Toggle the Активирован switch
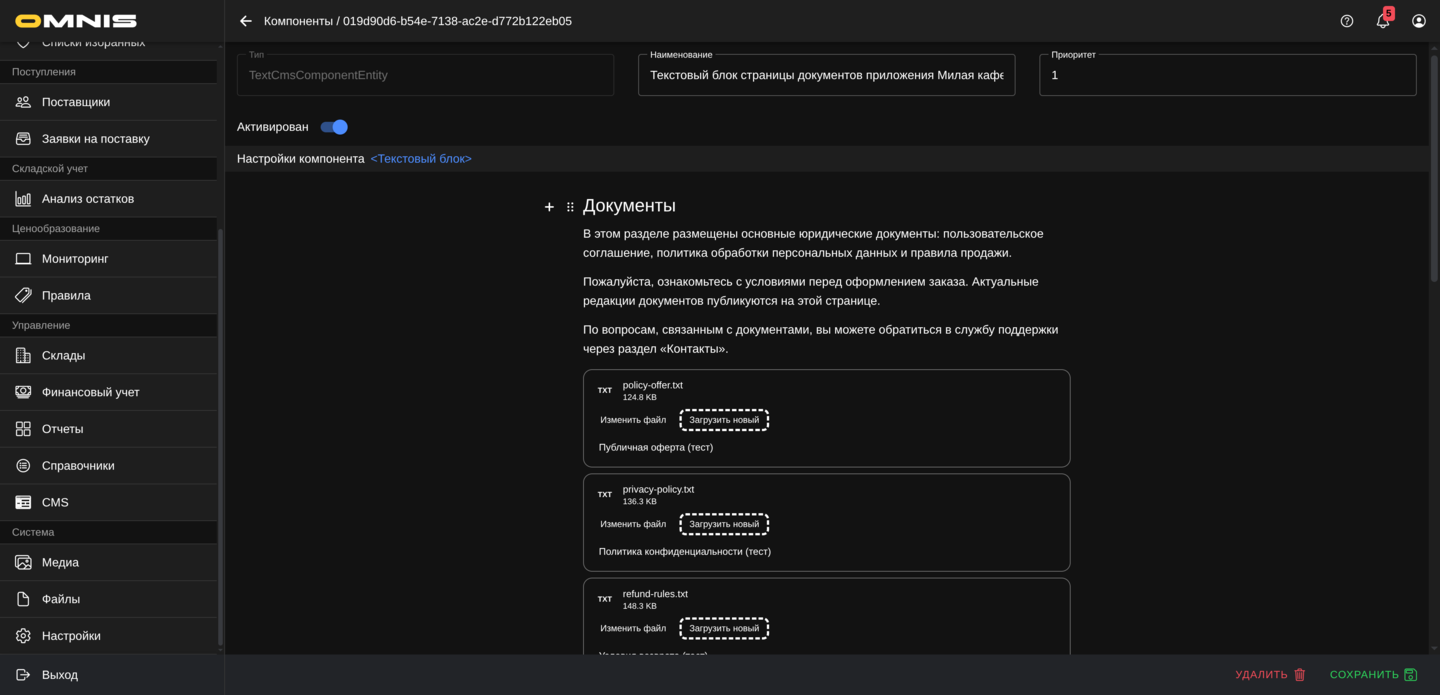Image resolution: width=1440 pixels, height=695 pixels. click(334, 127)
